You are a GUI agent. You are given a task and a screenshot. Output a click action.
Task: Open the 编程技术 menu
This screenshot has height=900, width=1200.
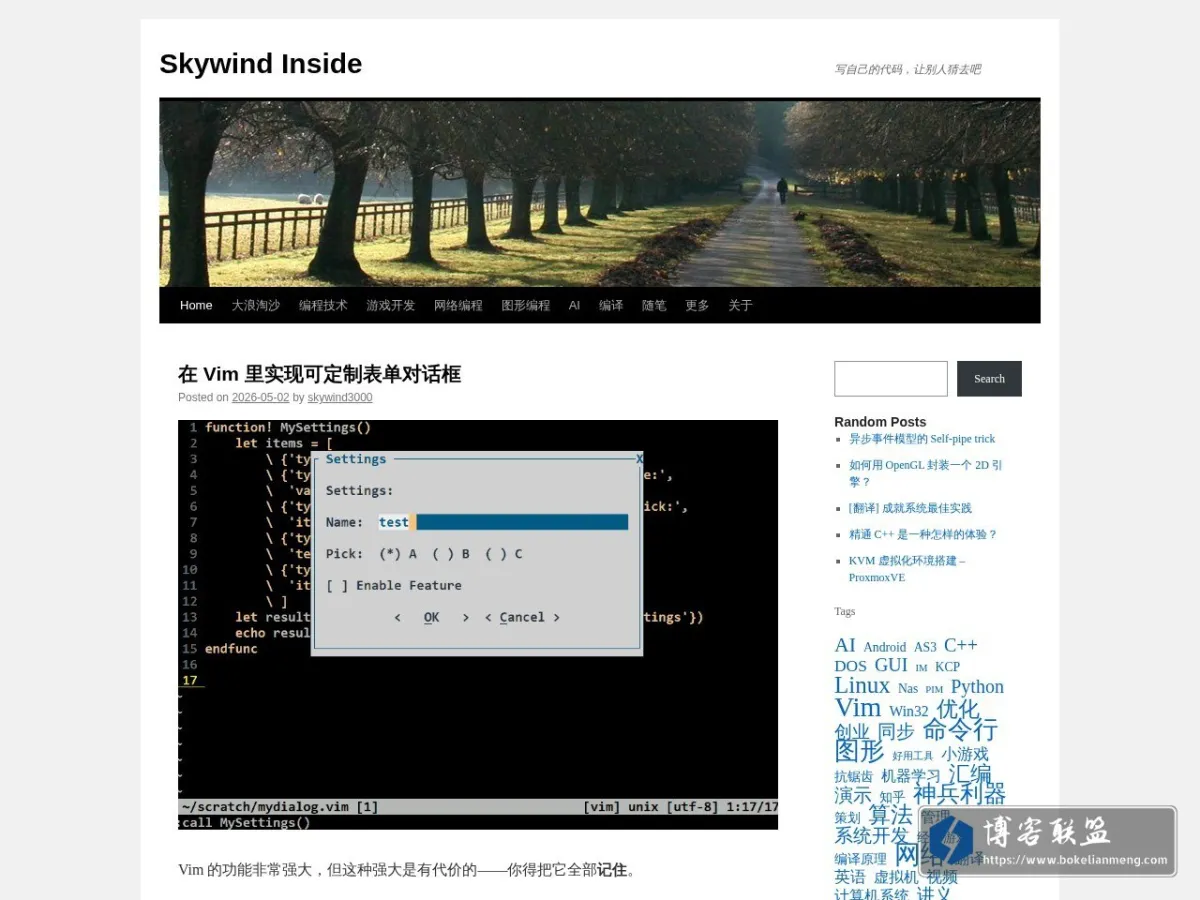323,305
